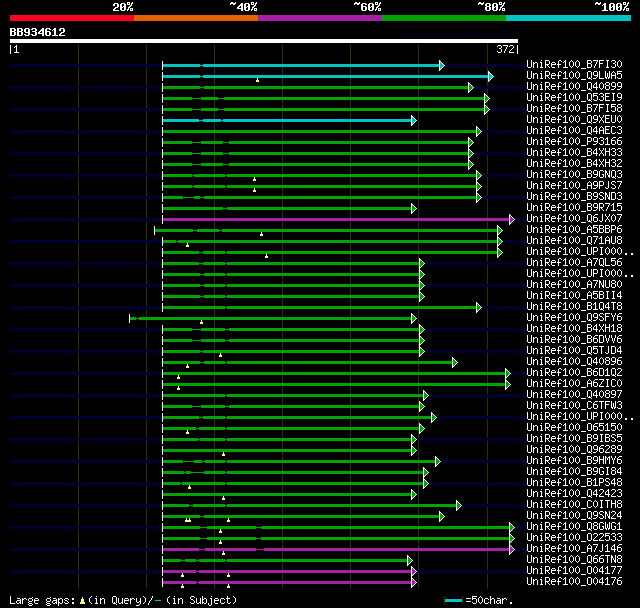Select the UniRef100_A7J146 label

(x=574, y=549)
